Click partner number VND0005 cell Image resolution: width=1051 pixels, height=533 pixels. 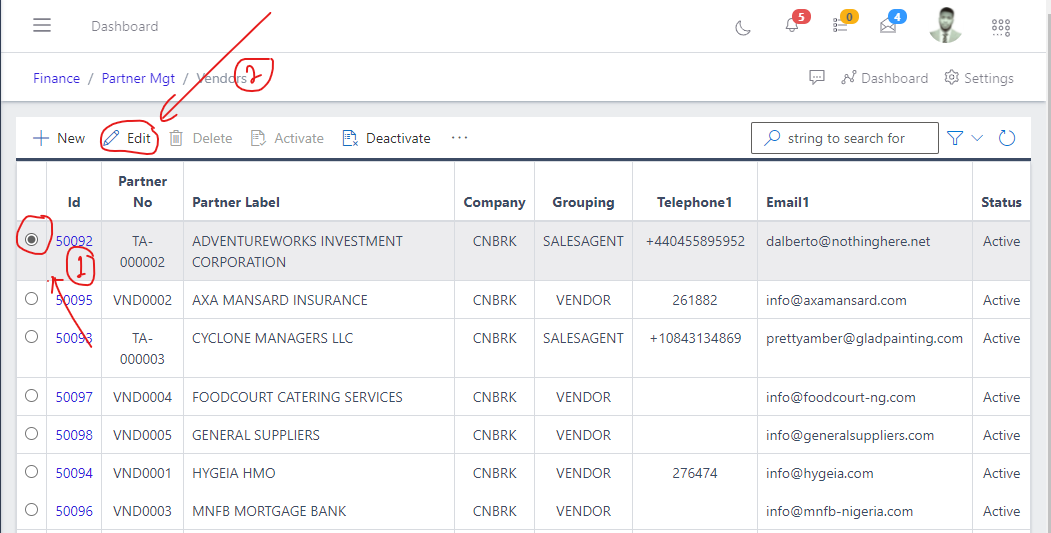pos(142,435)
